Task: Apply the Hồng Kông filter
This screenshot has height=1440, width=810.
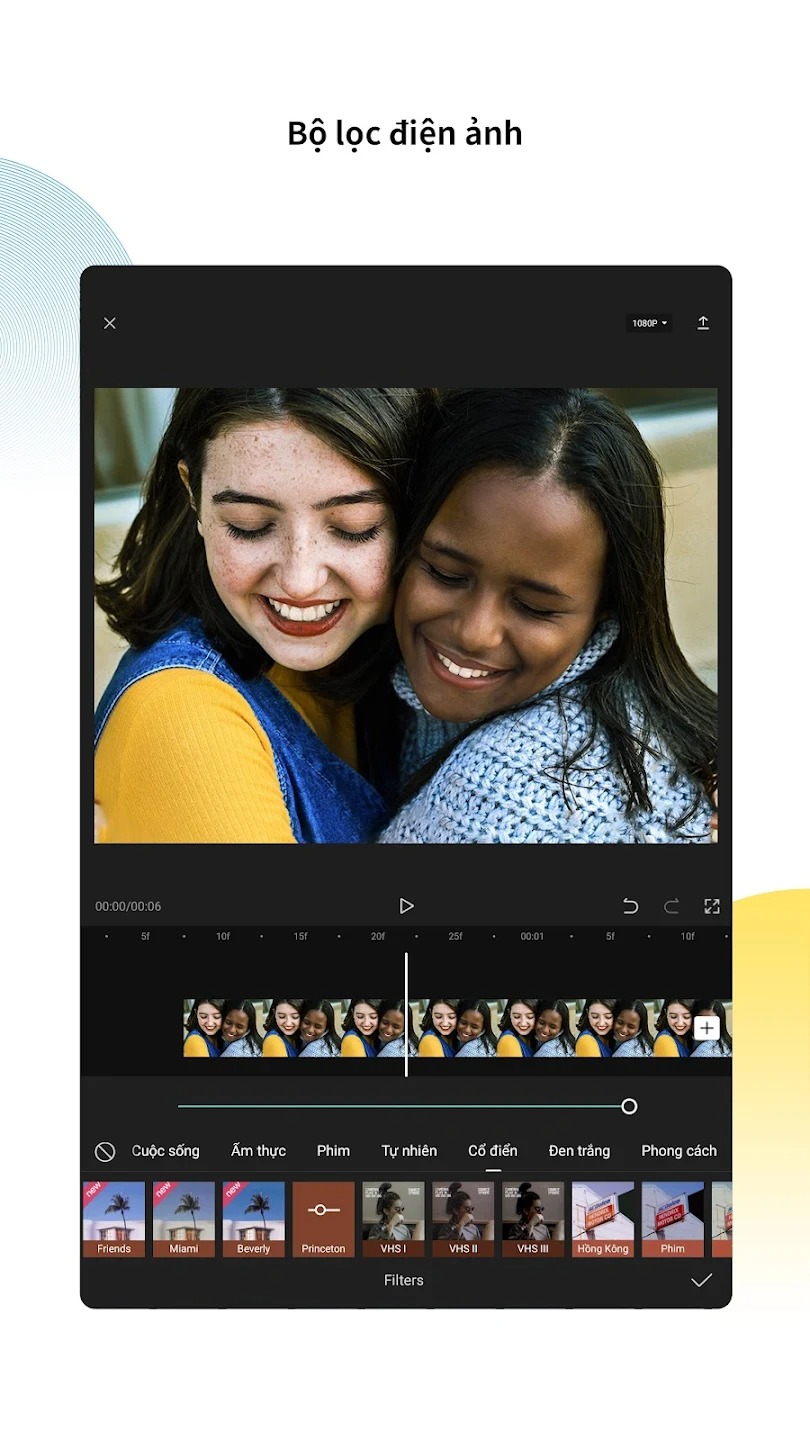Action: (603, 1219)
